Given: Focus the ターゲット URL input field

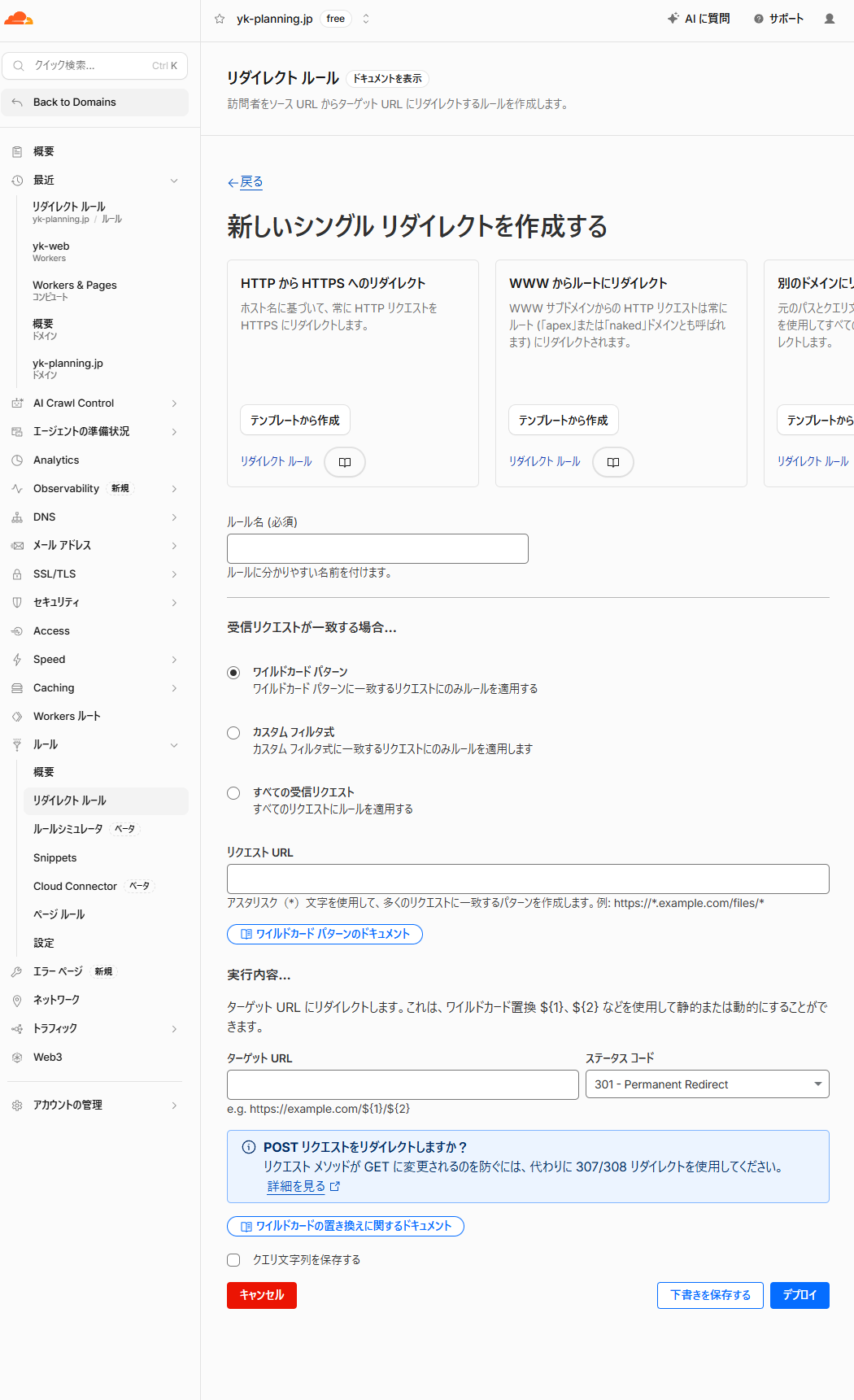Looking at the screenshot, I should [x=403, y=1085].
